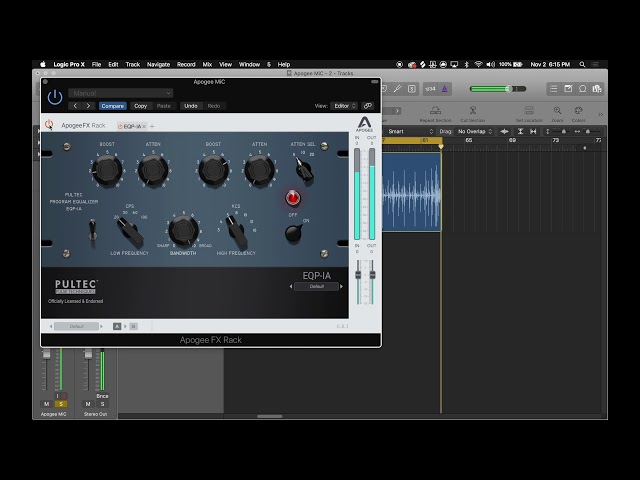Viewport: 640px width, 480px height.
Task: Flip the Off/On toggle switch
Action: [x=294, y=233]
